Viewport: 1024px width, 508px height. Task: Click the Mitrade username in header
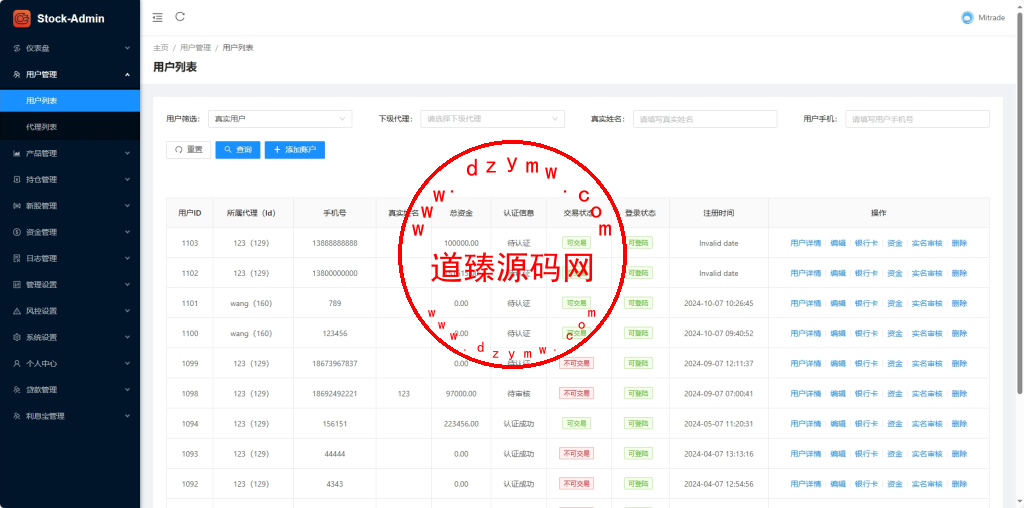click(991, 18)
